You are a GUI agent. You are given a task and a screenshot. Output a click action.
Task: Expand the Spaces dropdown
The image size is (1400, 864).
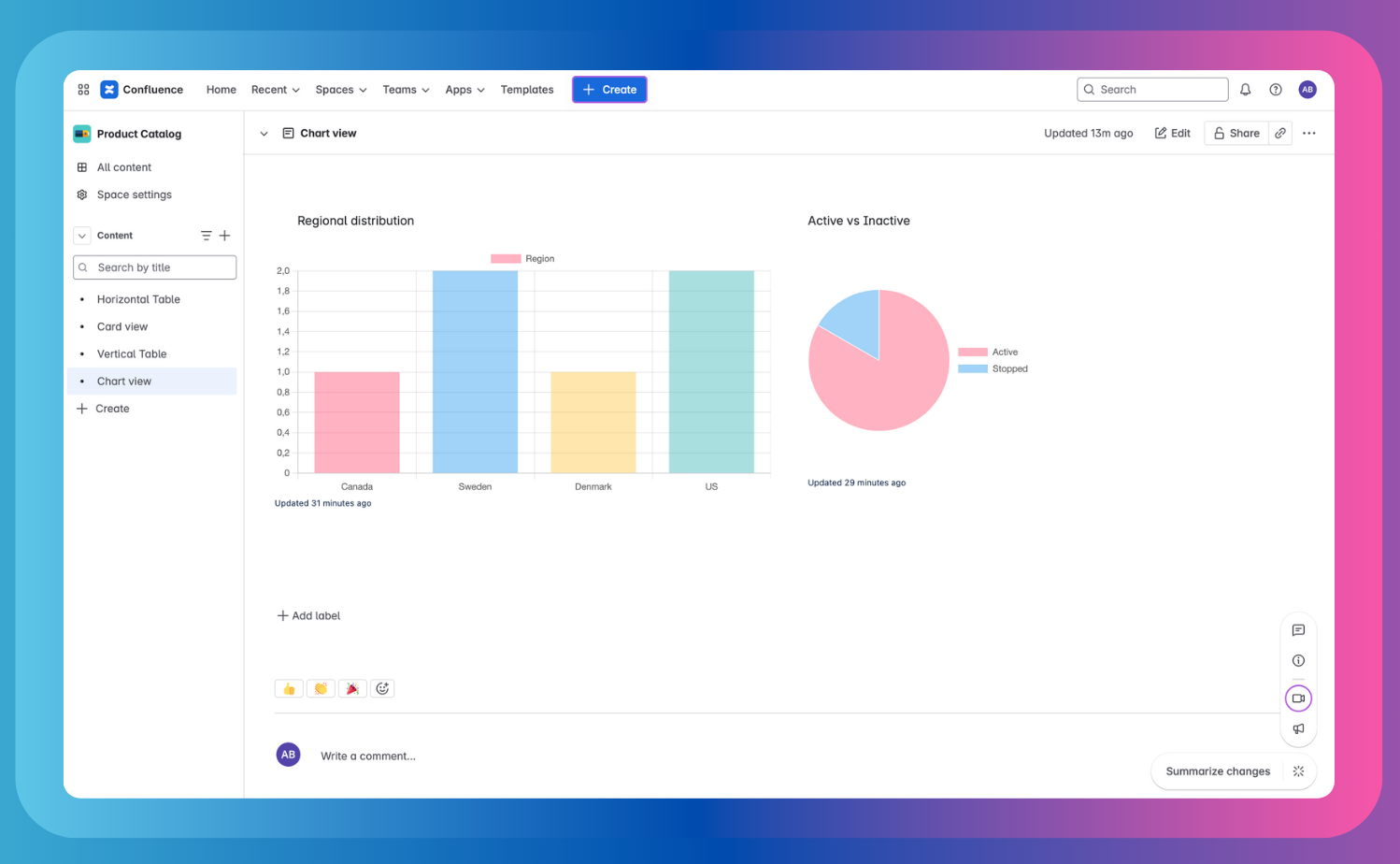(340, 89)
